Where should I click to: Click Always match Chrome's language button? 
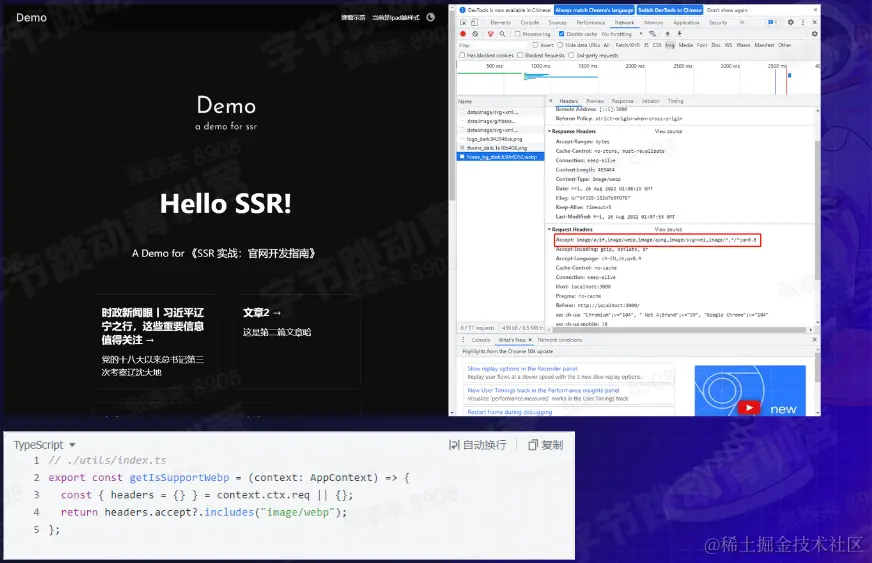click(594, 10)
